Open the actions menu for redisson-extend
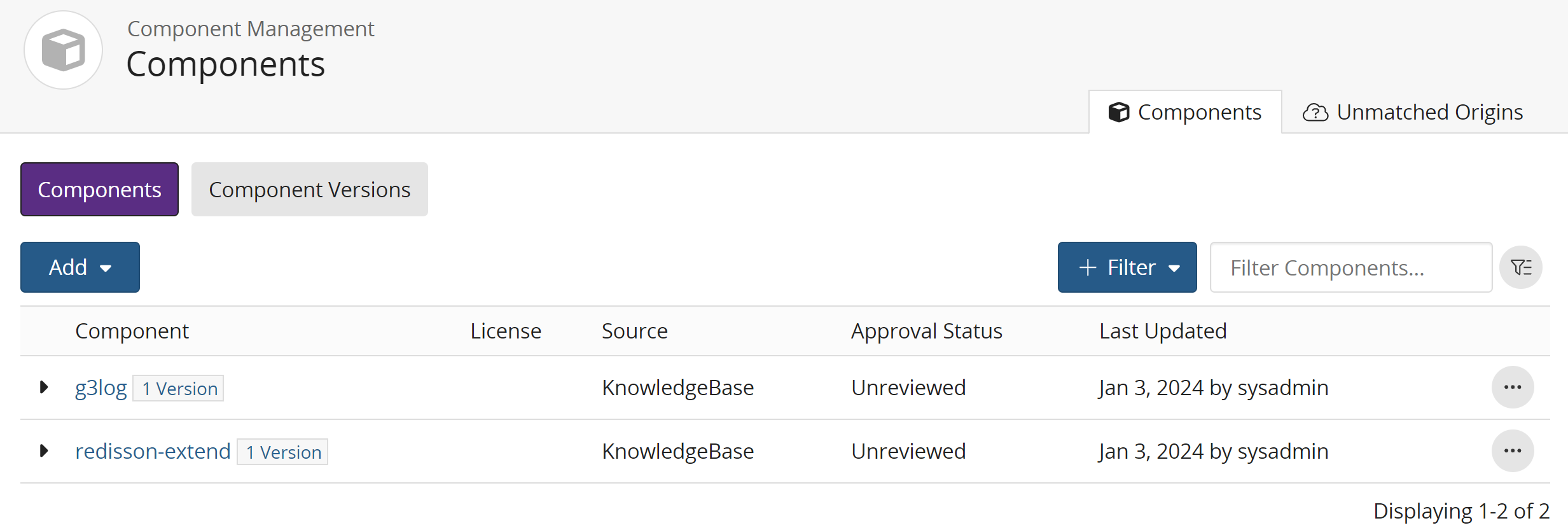The width and height of the screenshot is (1568, 530). tap(1513, 450)
